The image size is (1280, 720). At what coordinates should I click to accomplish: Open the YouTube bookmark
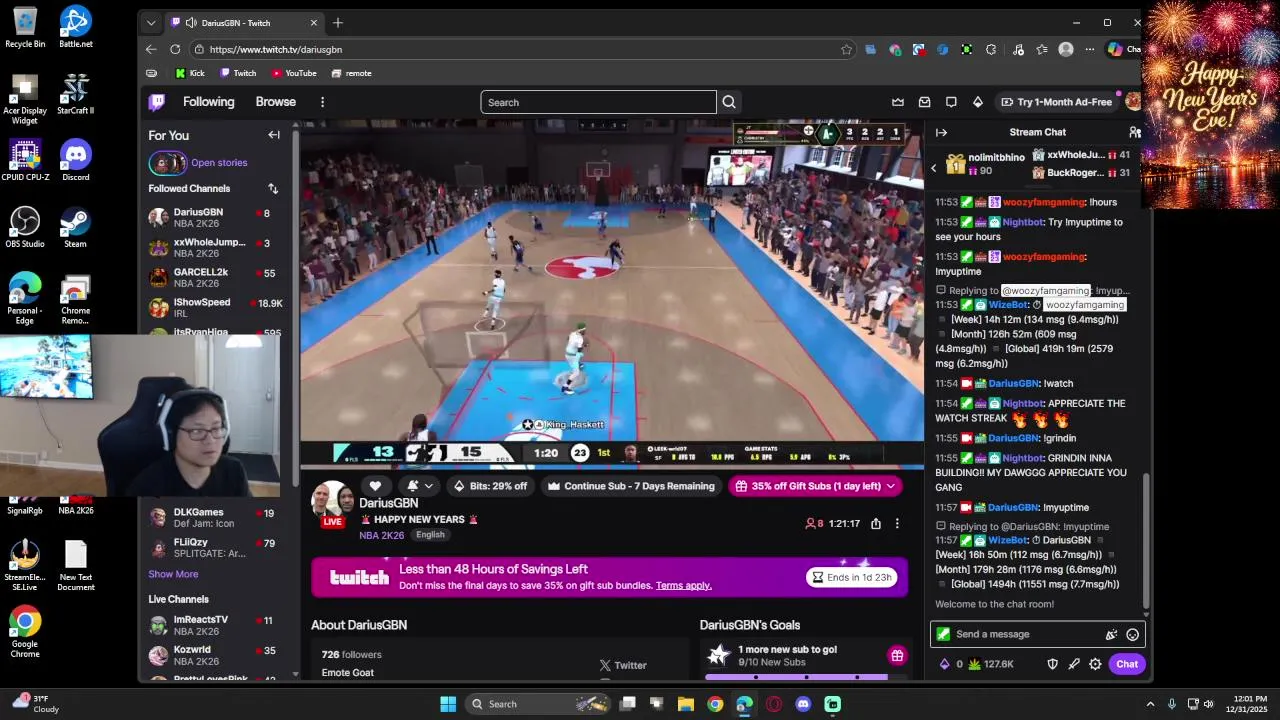tap(294, 73)
